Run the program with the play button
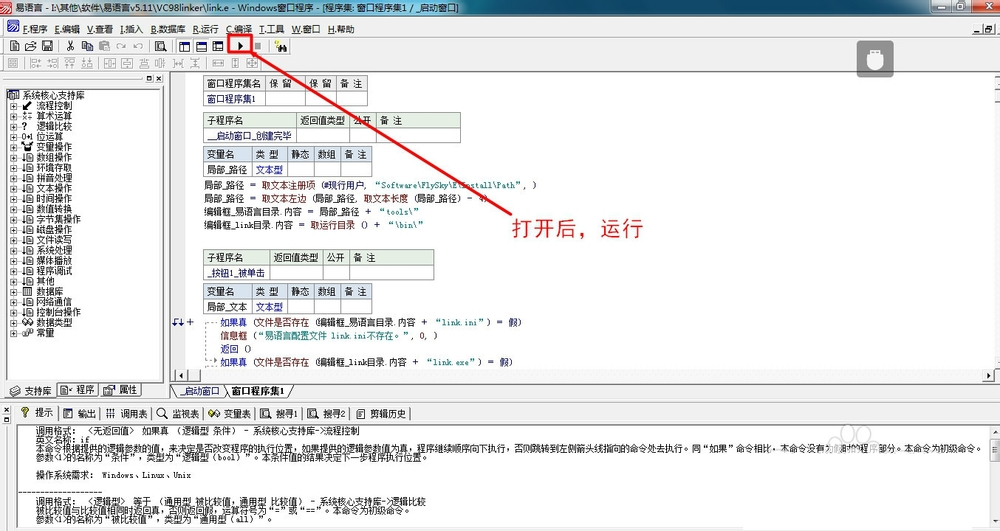The image size is (1000, 531). coord(240,46)
